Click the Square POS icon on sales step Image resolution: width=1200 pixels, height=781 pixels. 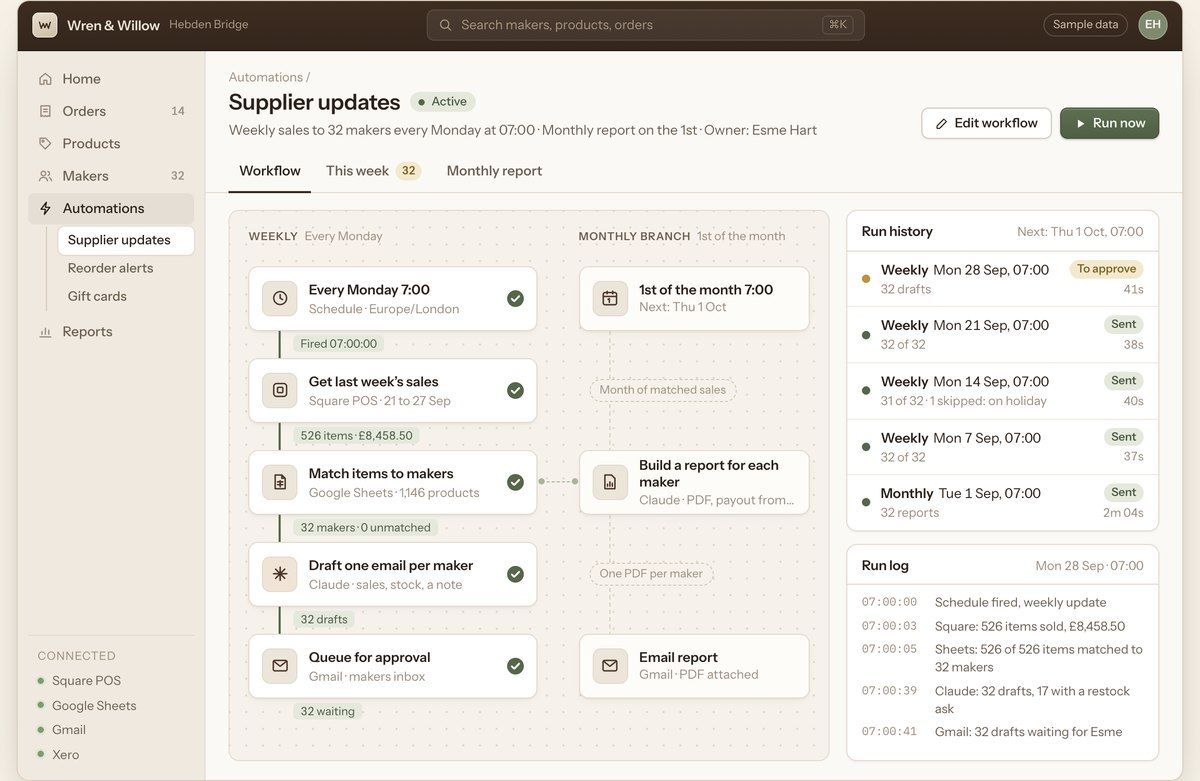click(x=280, y=390)
